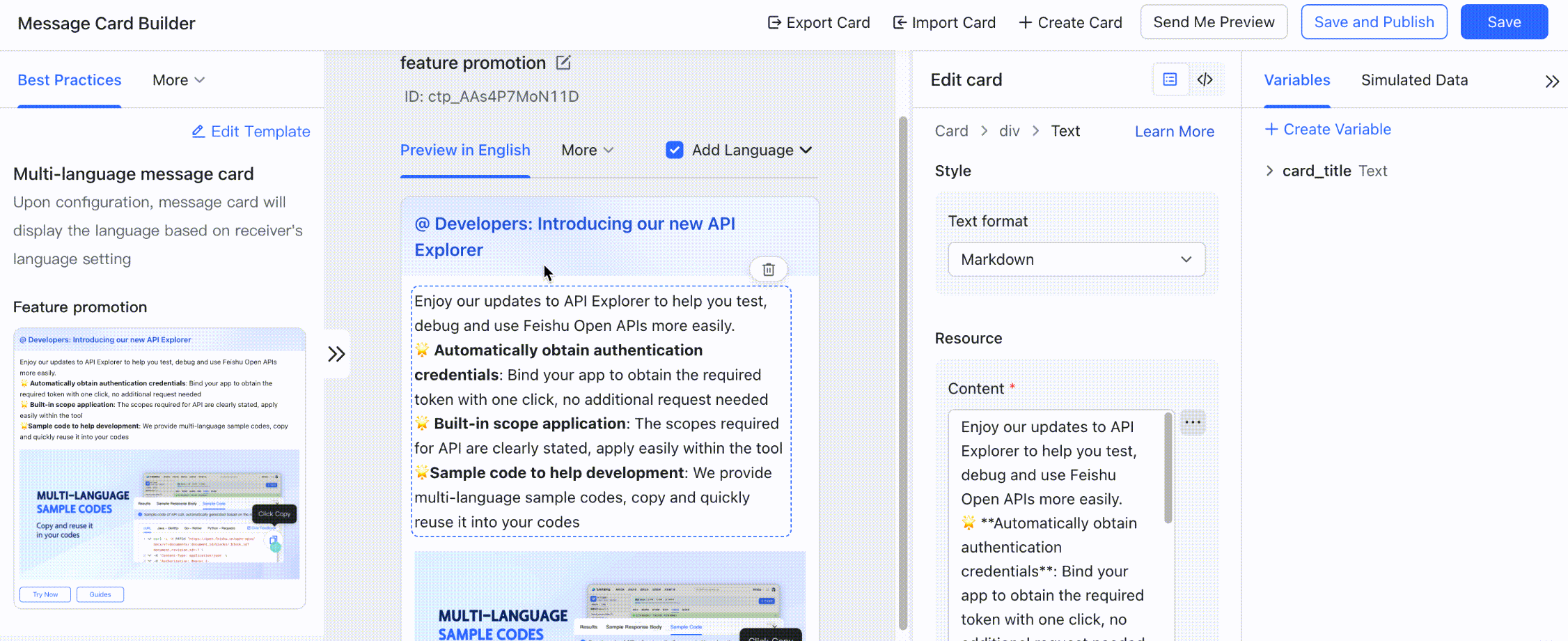Click Export Card in the top bar
This screenshot has width=1568, height=641.
click(x=818, y=22)
